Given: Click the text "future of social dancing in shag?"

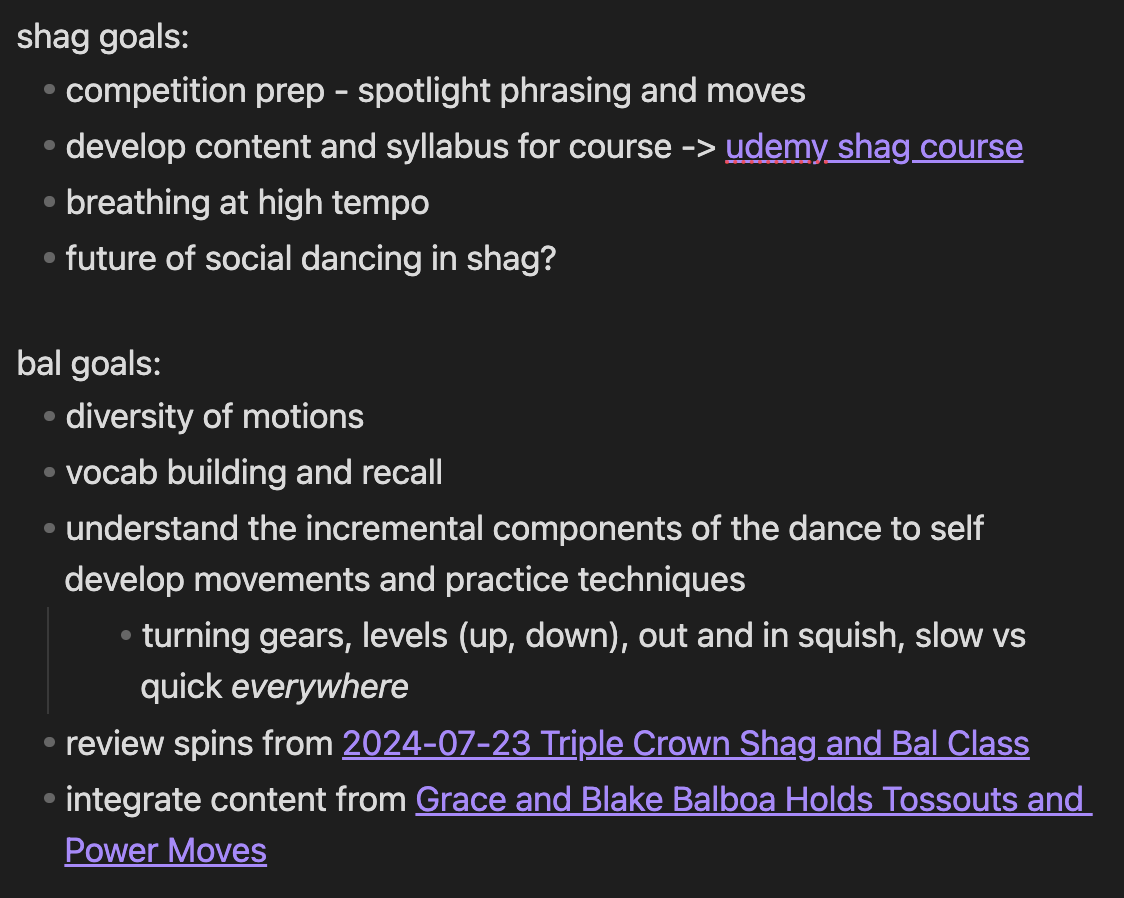Looking at the screenshot, I should pos(310,259).
